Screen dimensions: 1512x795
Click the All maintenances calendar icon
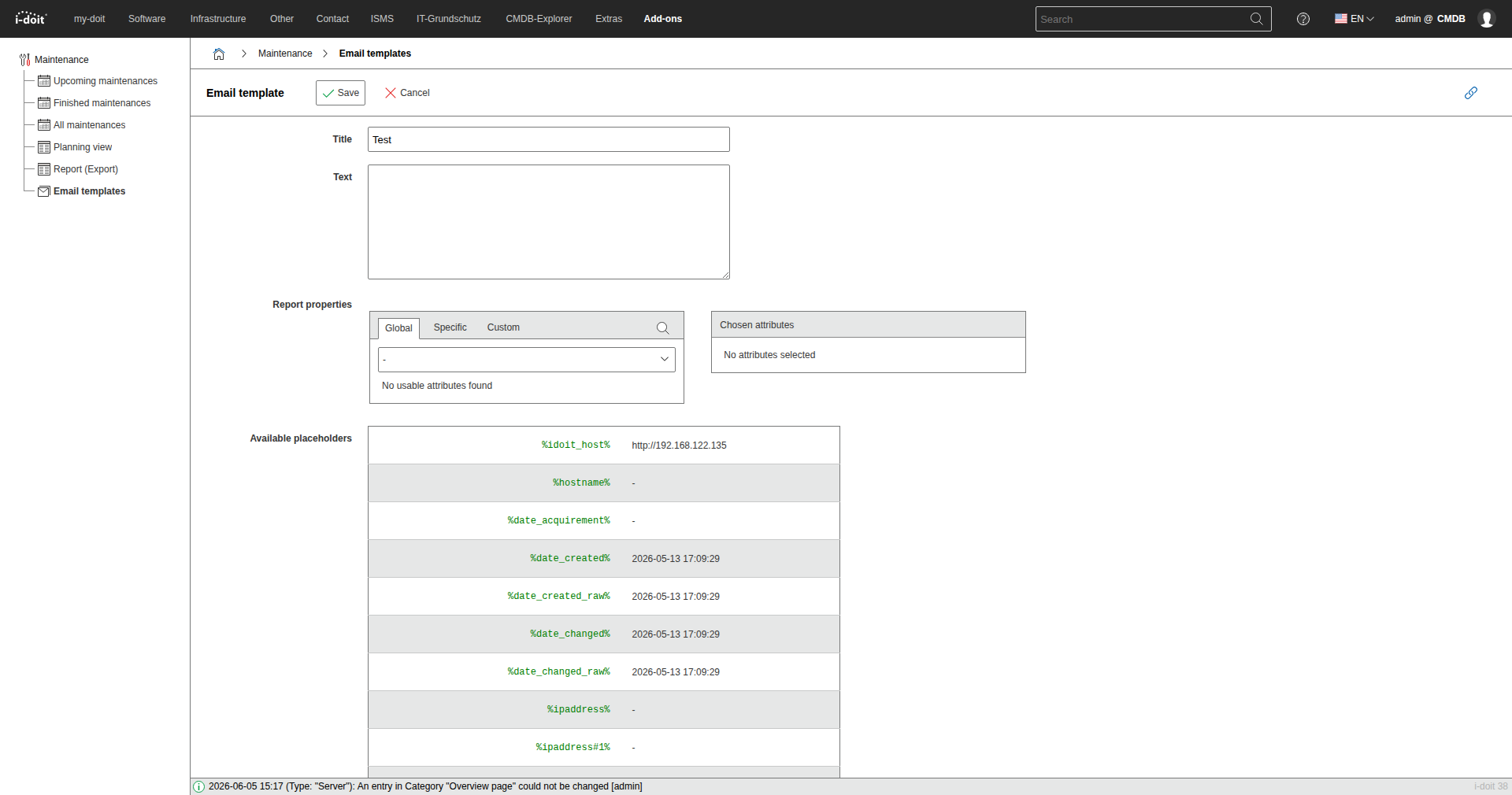44,125
